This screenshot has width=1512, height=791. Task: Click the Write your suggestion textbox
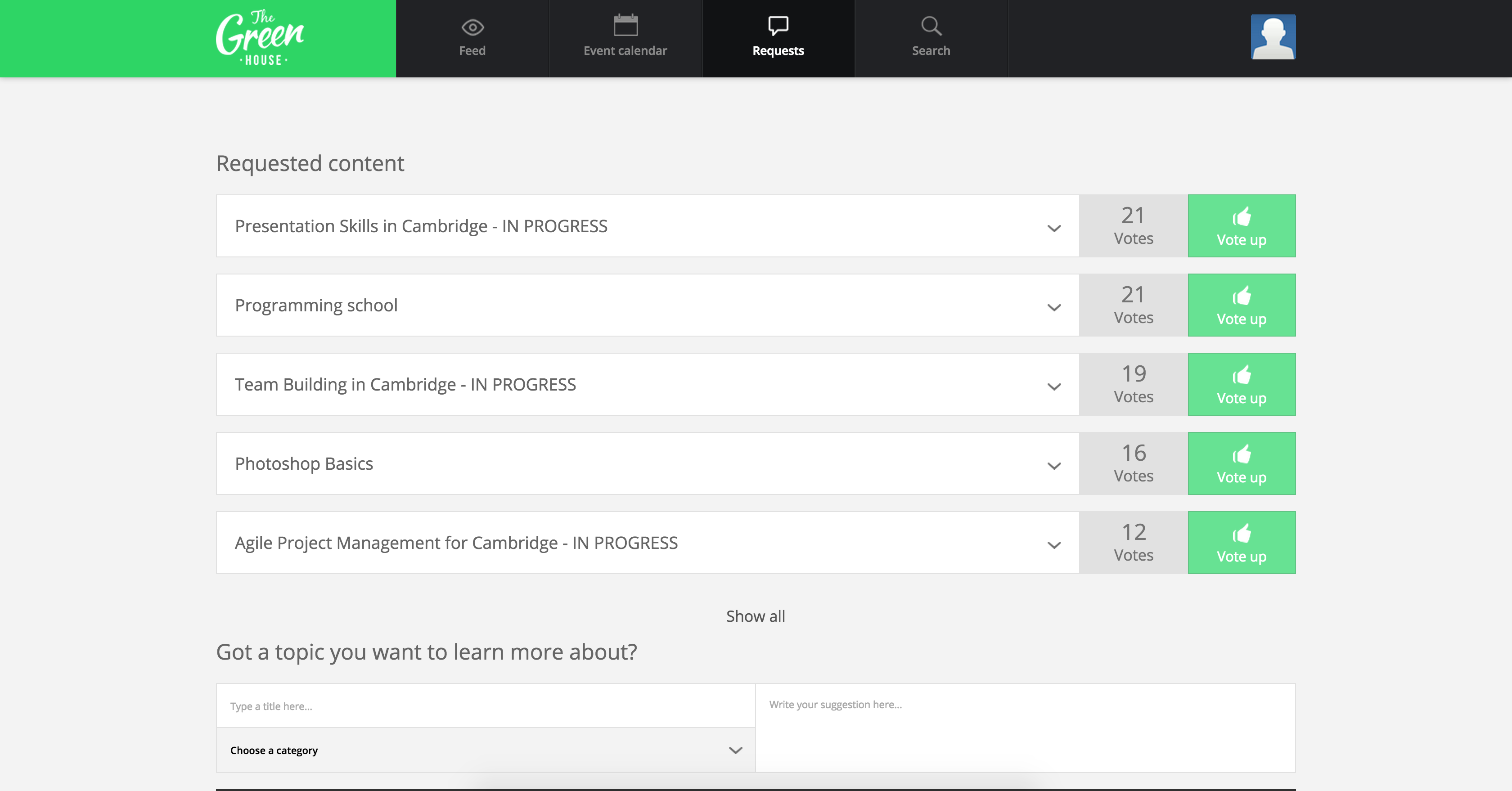click(x=1025, y=728)
